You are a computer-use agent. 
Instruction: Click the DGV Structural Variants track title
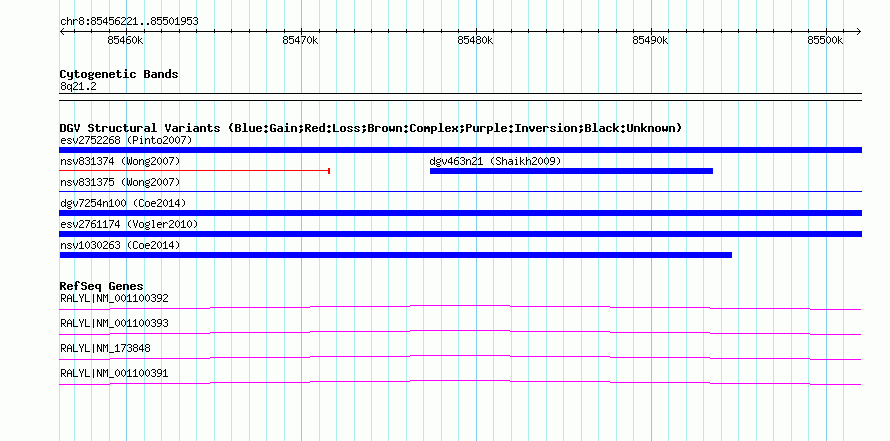(x=371, y=128)
